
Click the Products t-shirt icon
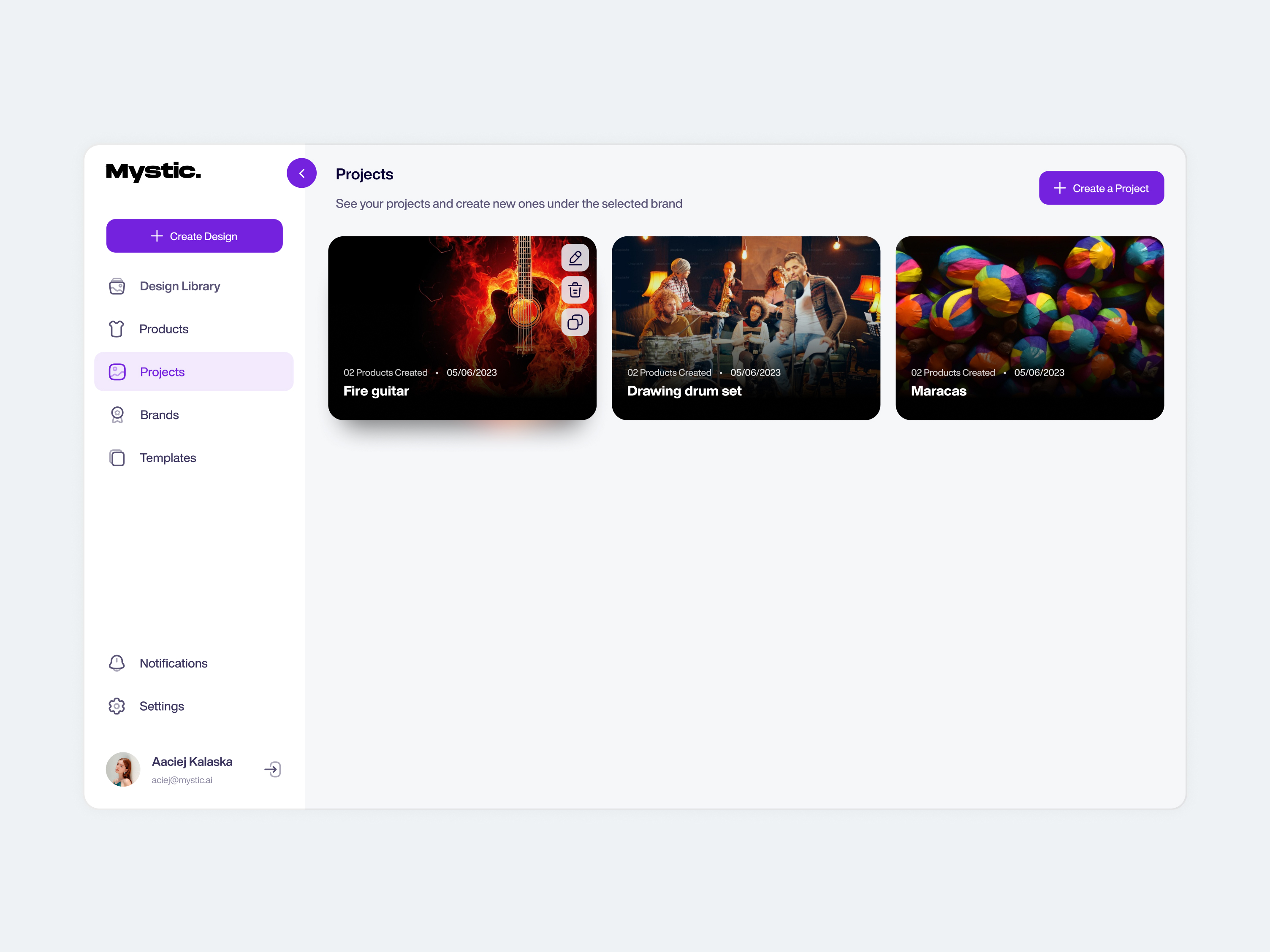117,329
